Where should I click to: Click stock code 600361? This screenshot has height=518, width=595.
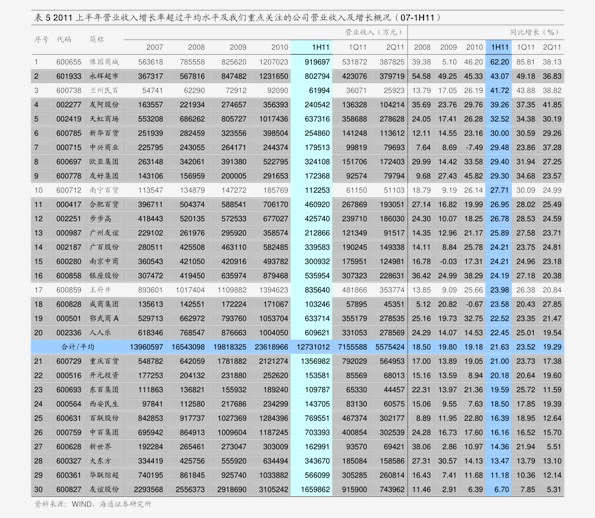coord(69,475)
